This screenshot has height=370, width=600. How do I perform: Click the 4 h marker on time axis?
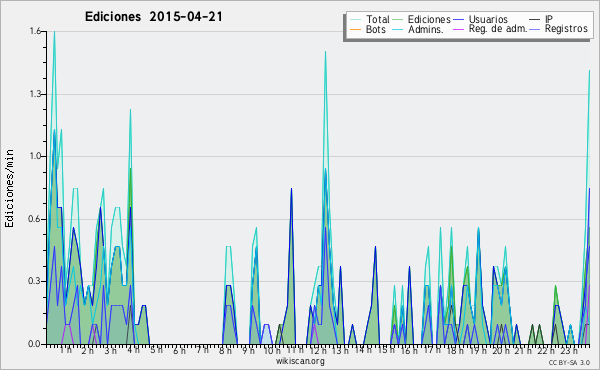click(x=134, y=350)
